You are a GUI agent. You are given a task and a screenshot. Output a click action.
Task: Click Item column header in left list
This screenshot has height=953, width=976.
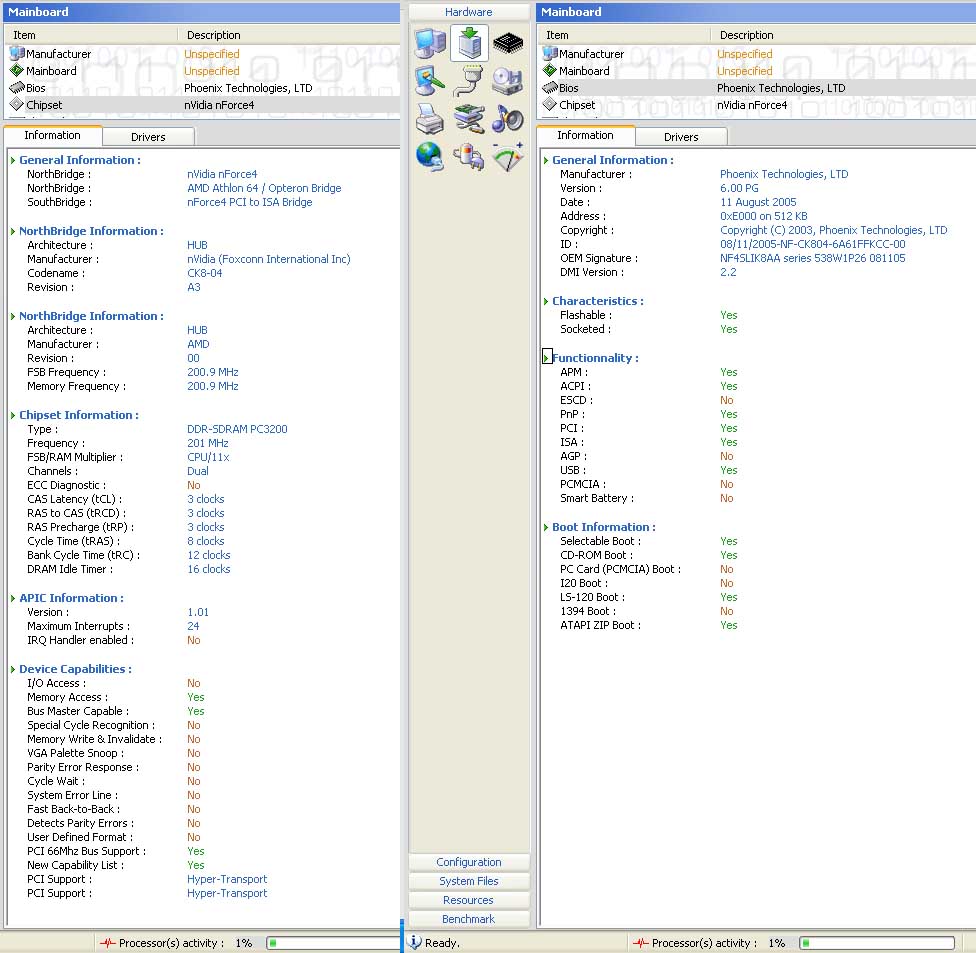(x=91, y=35)
